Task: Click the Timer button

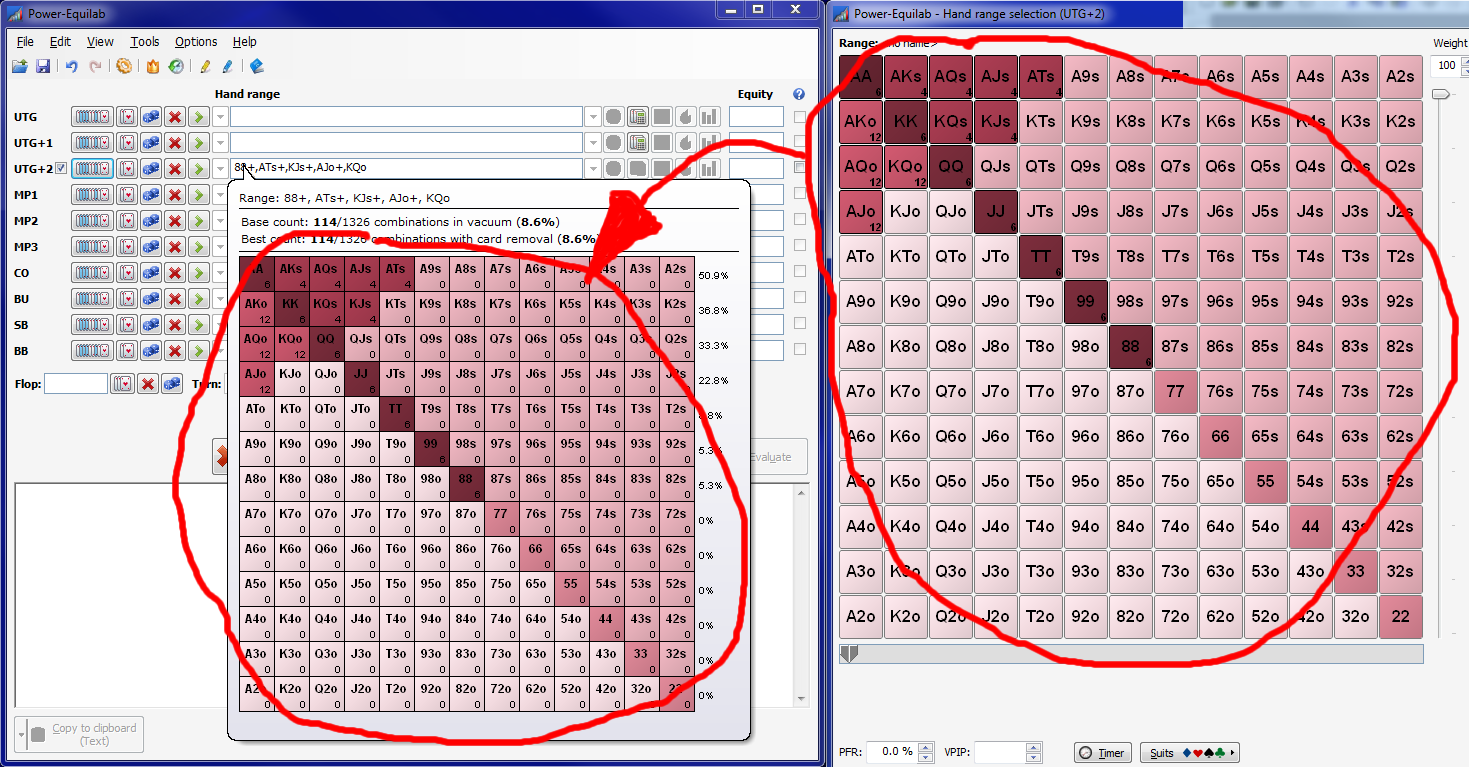Action: 1102,753
